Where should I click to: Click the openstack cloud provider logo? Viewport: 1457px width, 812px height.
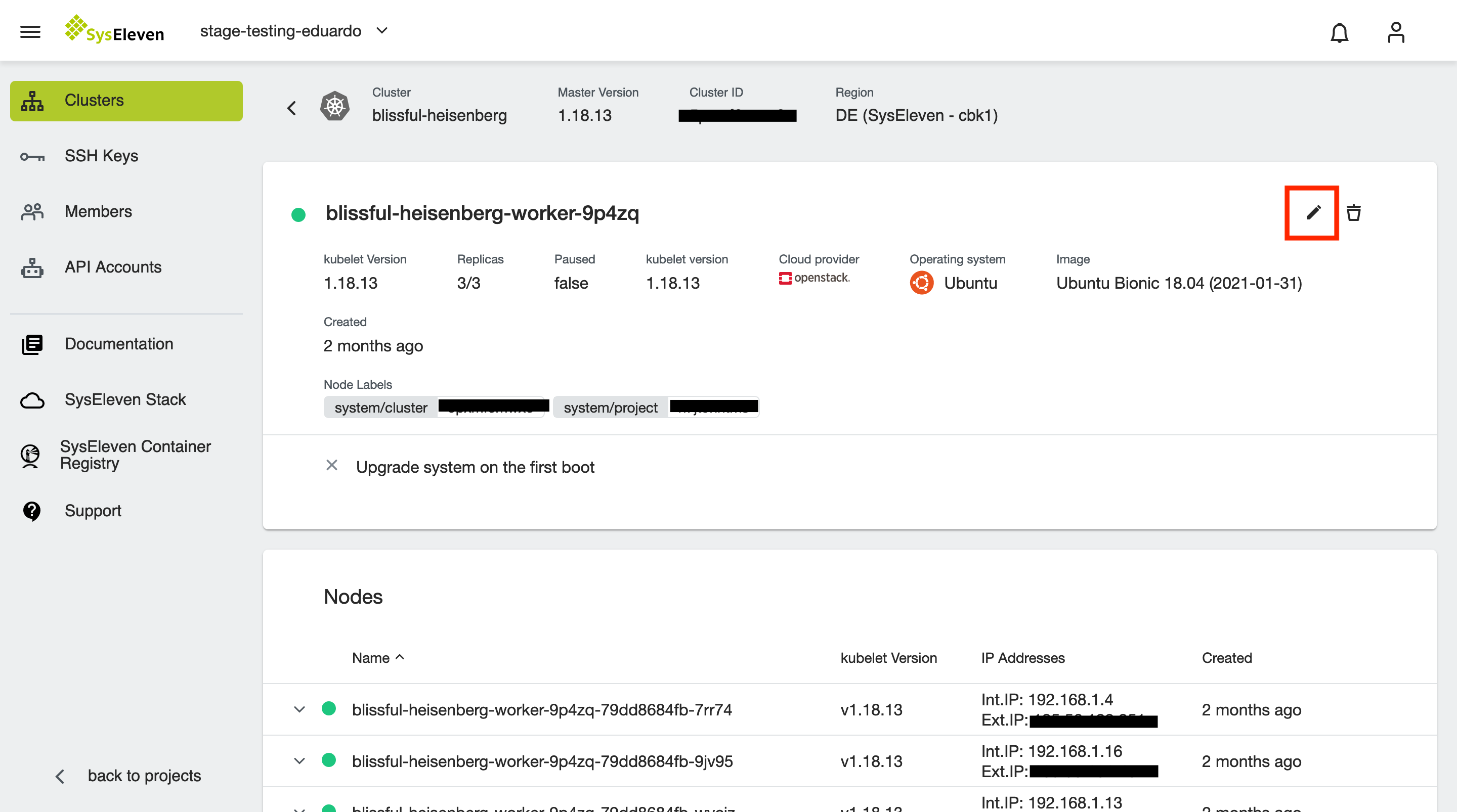pos(814,278)
